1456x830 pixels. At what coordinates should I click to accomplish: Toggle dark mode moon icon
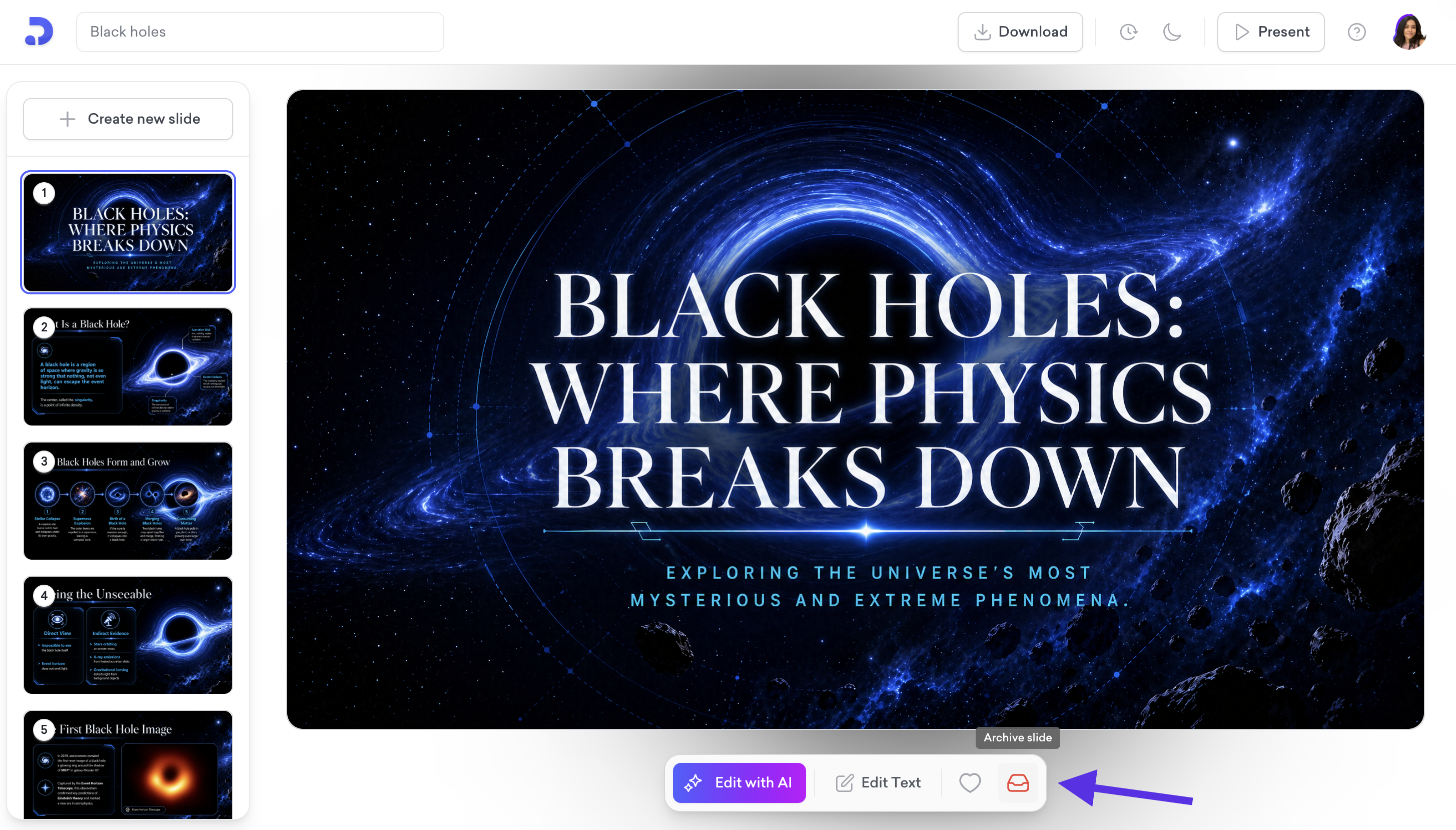[x=1172, y=32]
